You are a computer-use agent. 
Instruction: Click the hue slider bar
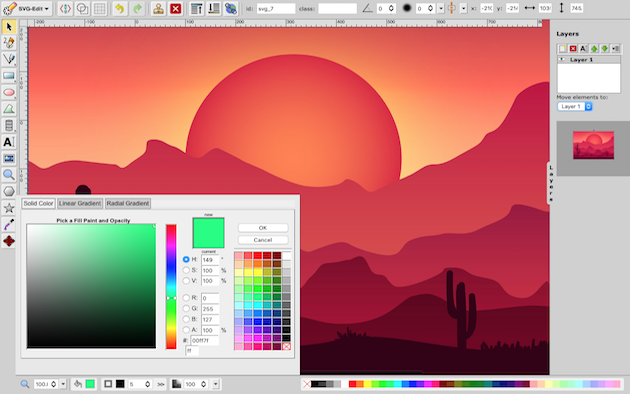[x=171, y=286]
